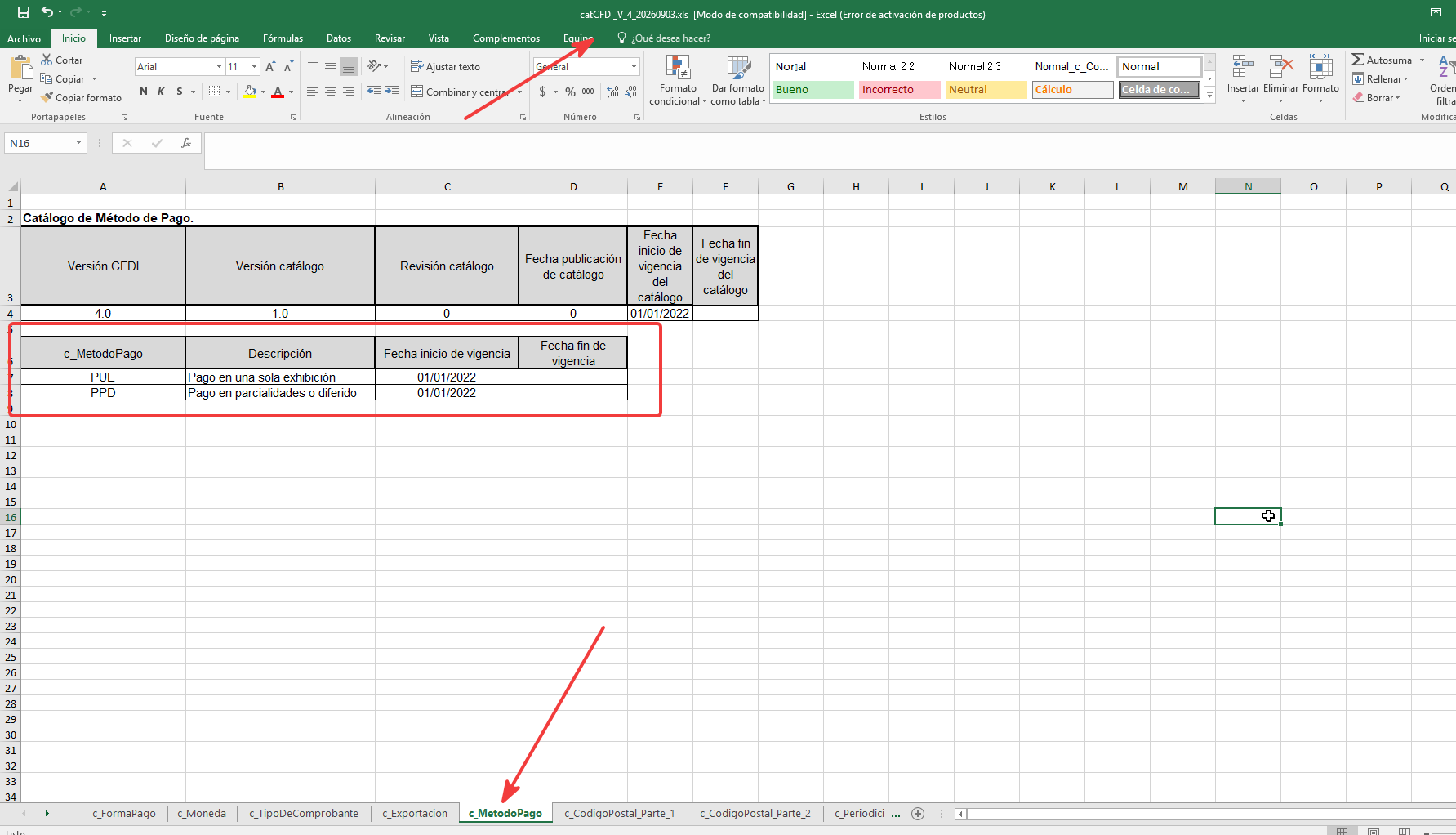Click the Copiar formato paintbrush icon
This screenshot has height=835, width=1456.
click(x=47, y=97)
